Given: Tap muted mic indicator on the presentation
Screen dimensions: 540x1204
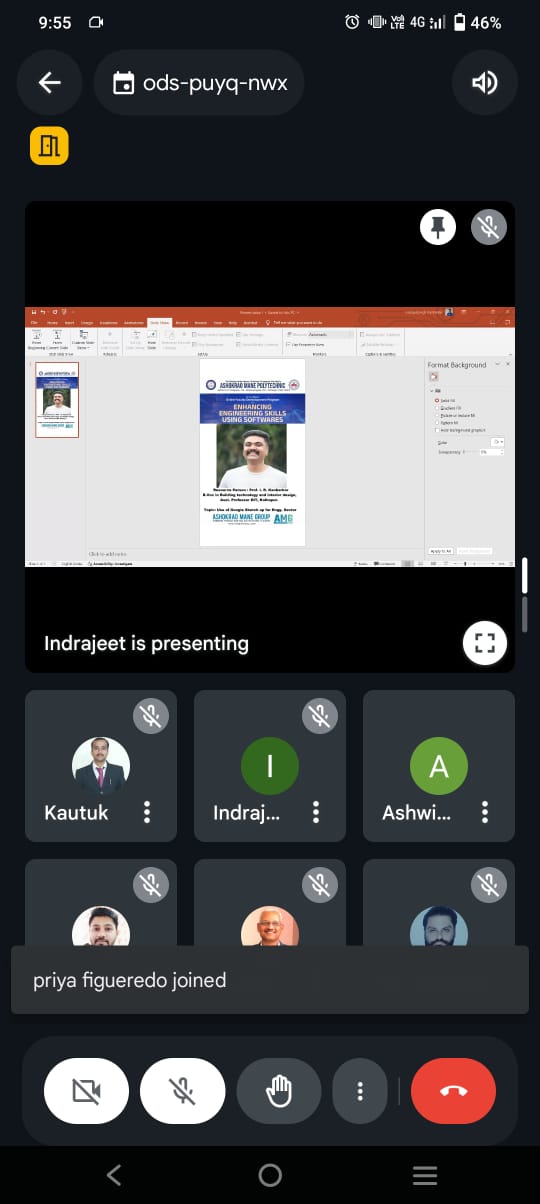Looking at the screenshot, I should [489, 228].
